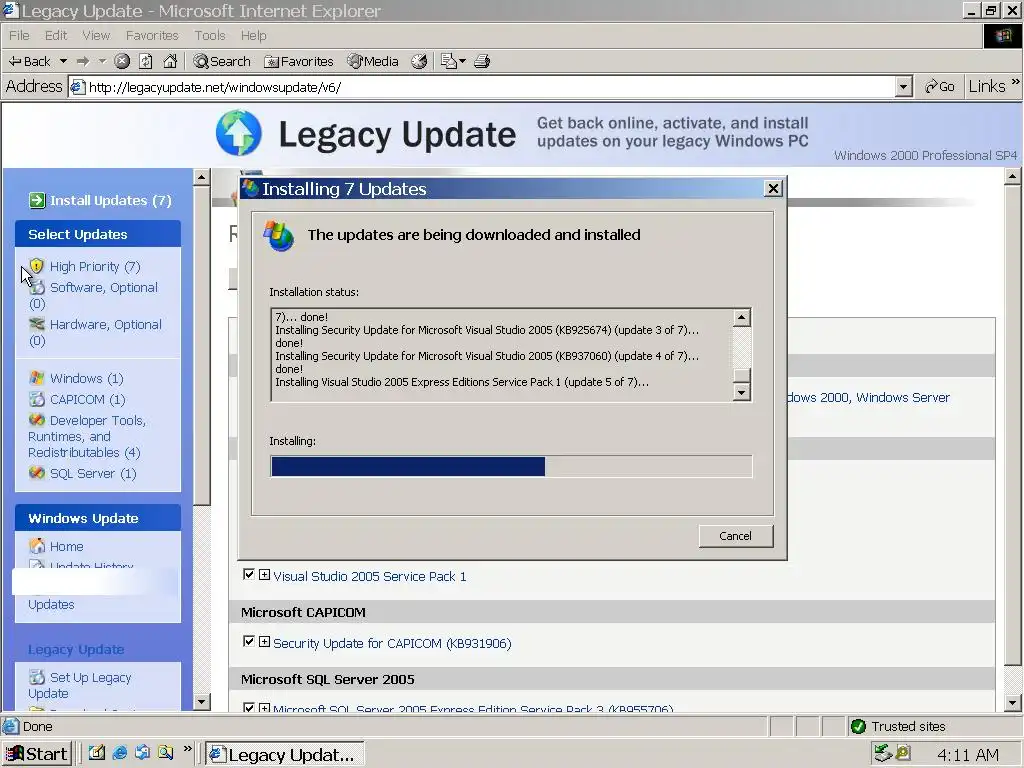Click the sidebar scroll down arrow

(201, 702)
